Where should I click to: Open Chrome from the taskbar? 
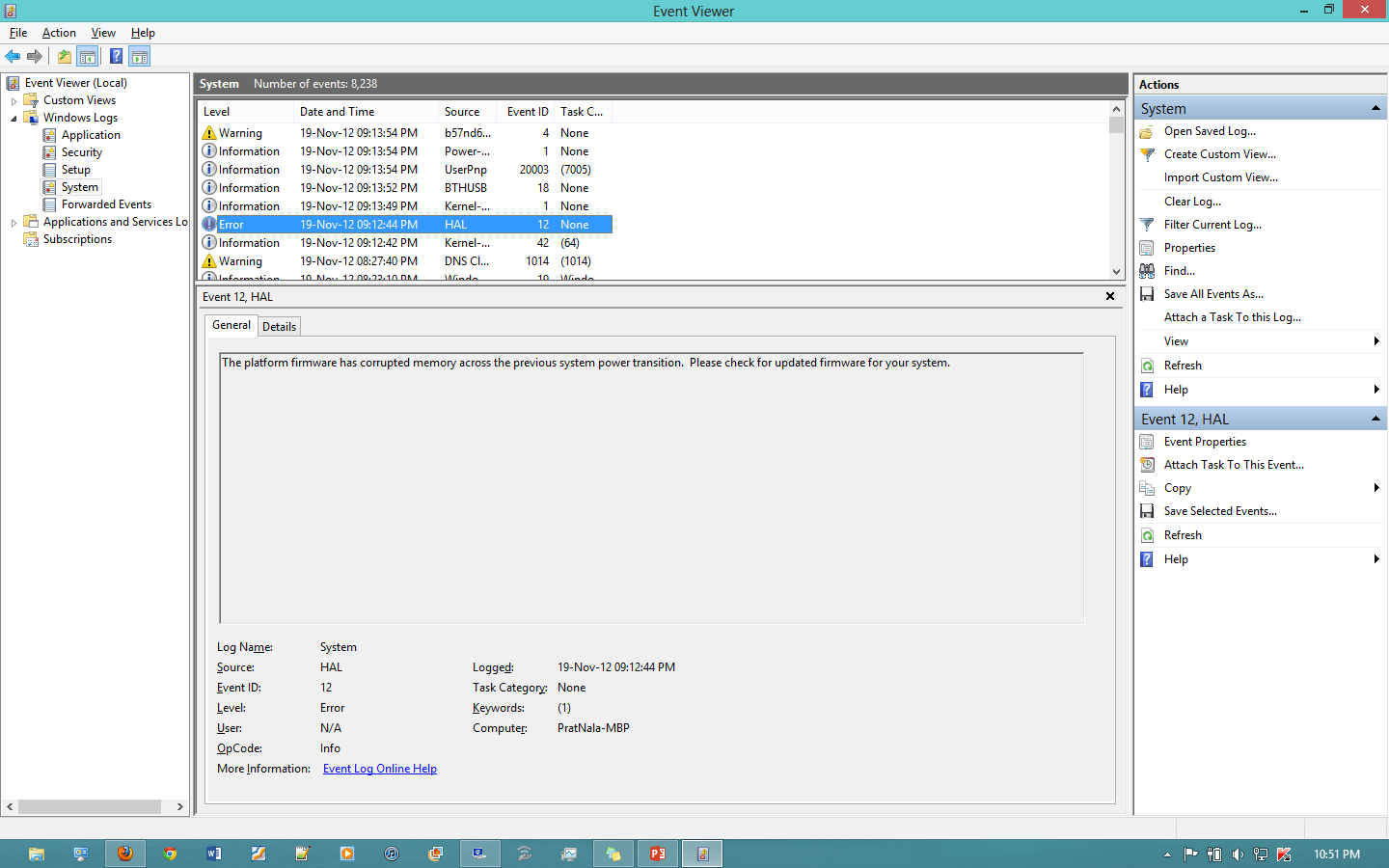[x=170, y=854]
